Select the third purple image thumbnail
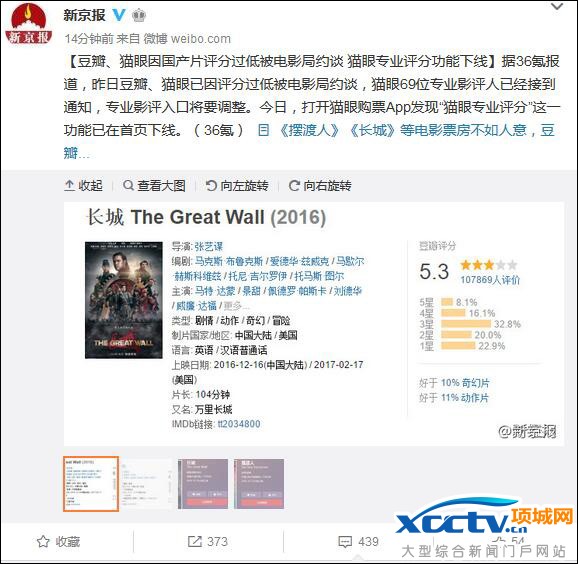This screenshot has width=578, height=564. click(x=203, y=484)
